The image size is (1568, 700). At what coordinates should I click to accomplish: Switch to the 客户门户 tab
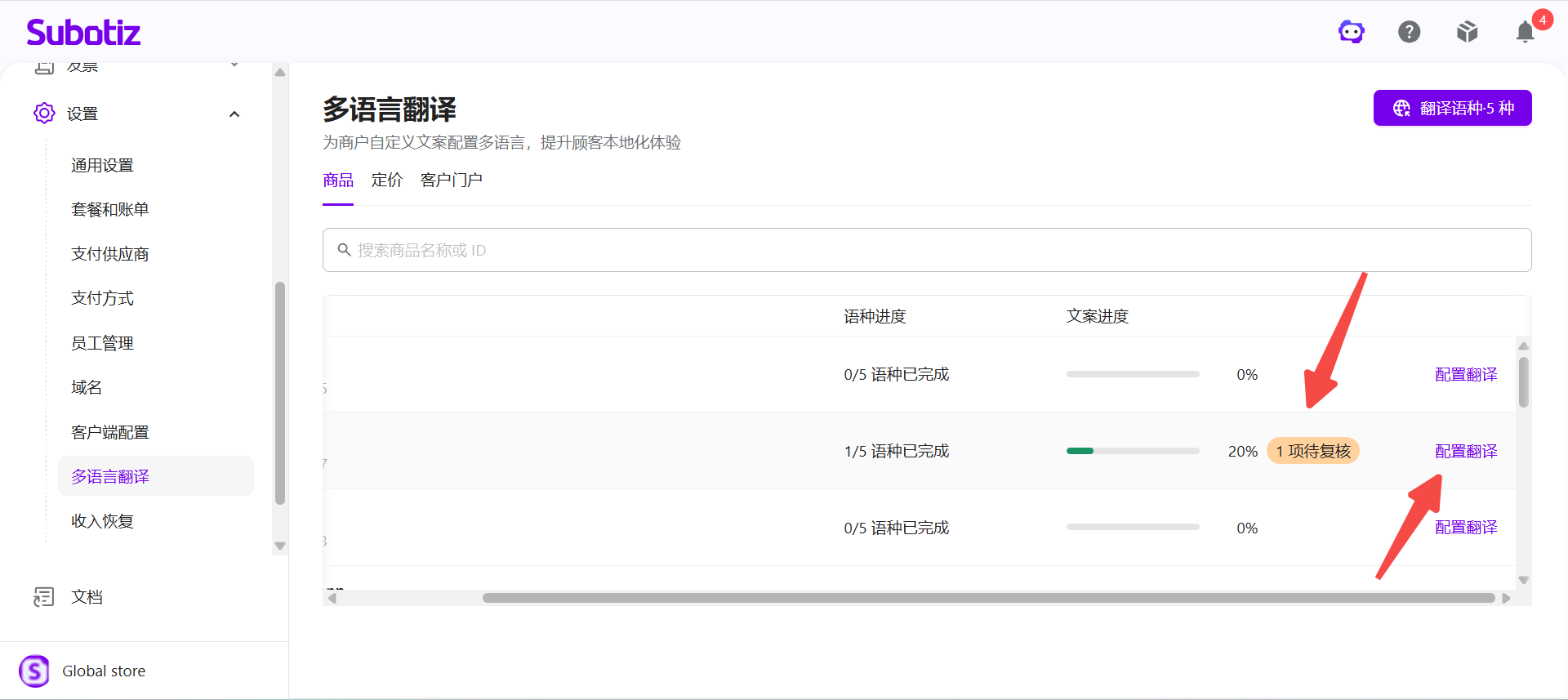click(452, 180)
